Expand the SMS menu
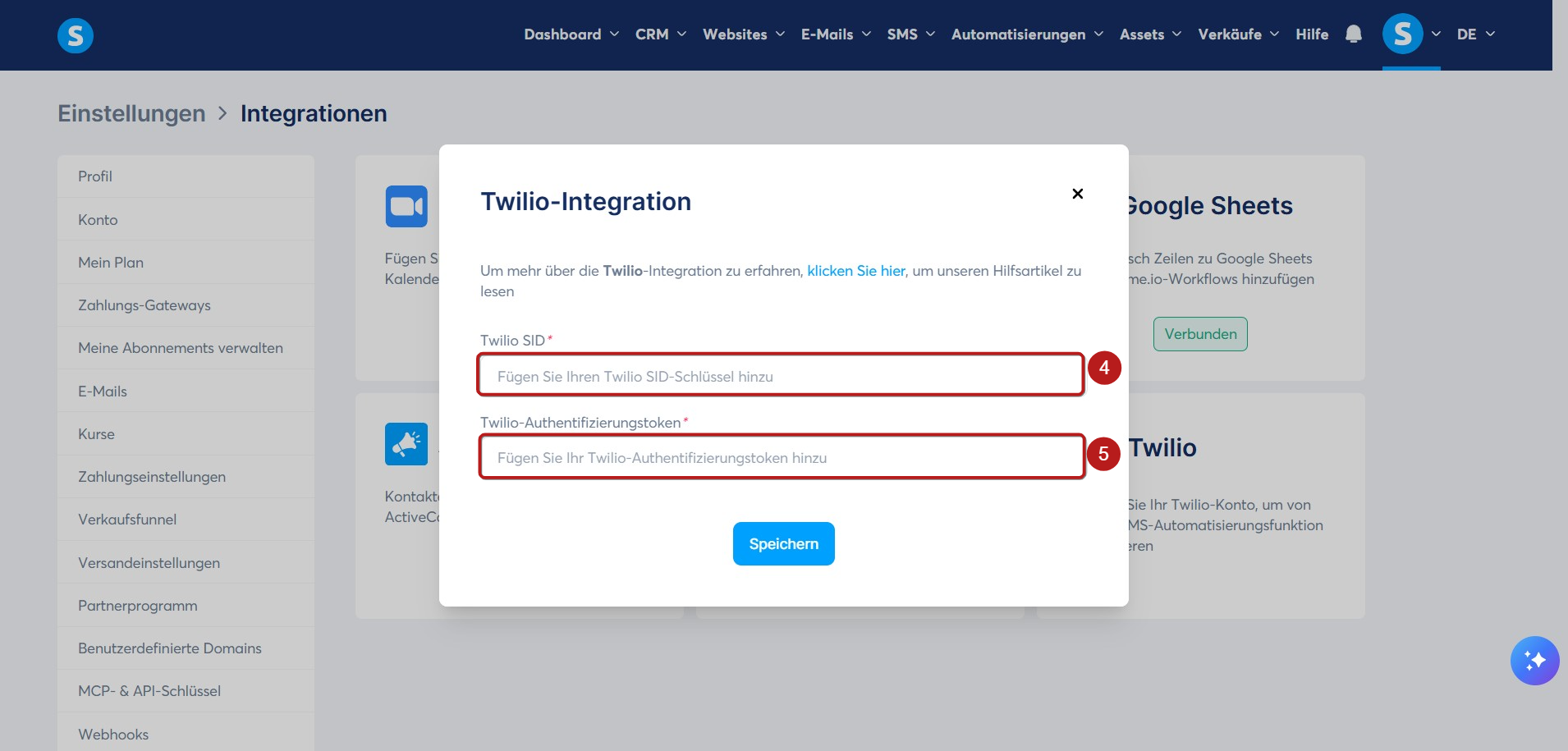This screenshot has height=751, width=1568. tap(911, 34)
